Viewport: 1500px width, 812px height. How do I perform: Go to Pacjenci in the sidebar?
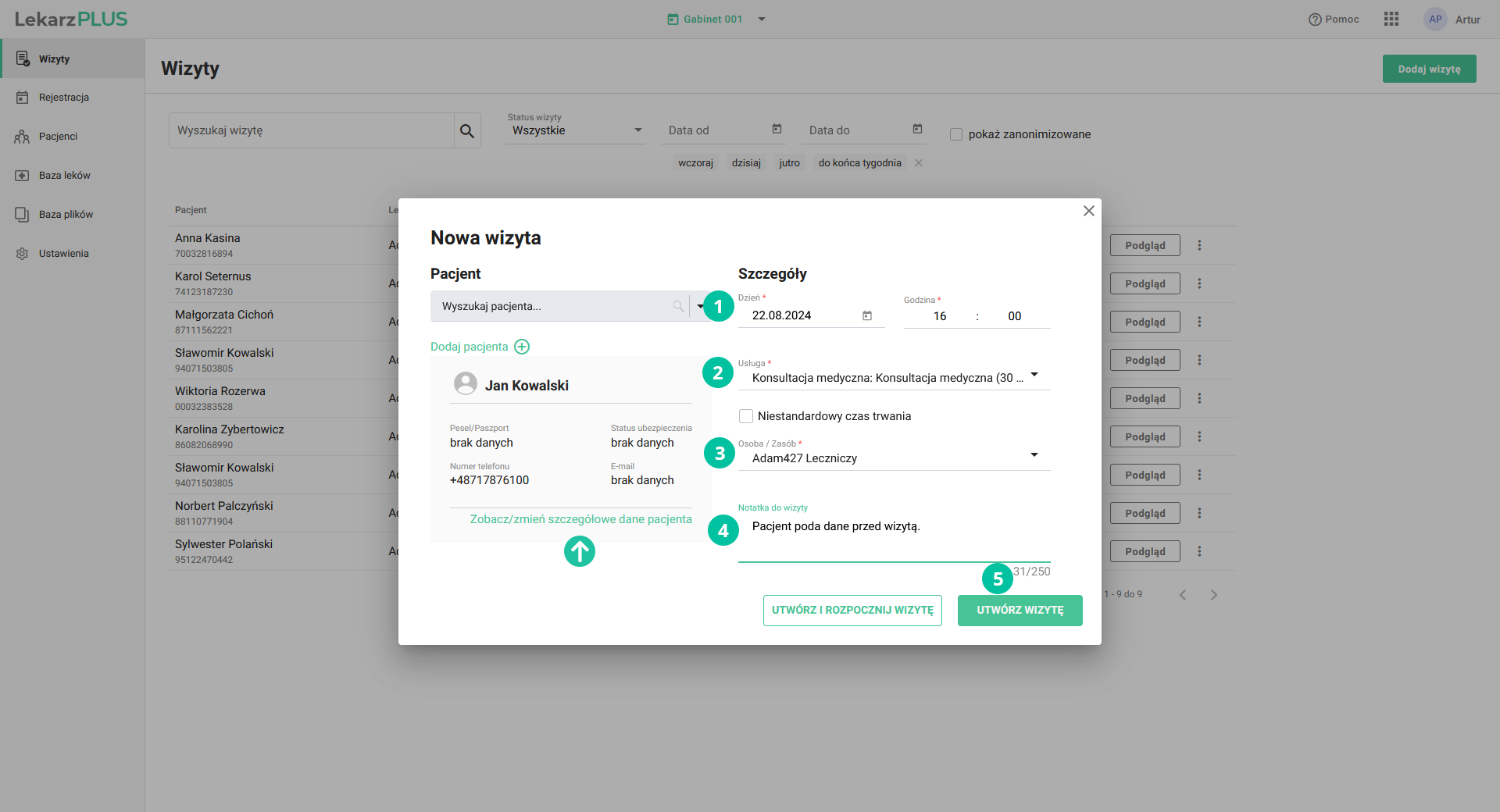(x=59, y=137)
